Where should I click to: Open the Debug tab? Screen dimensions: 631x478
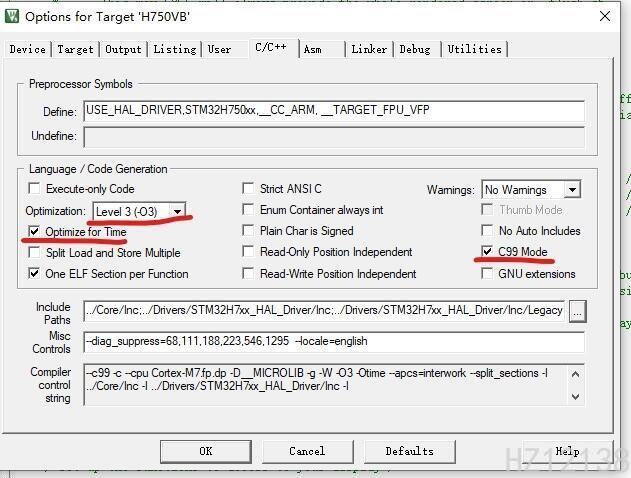tap(414, 49)
